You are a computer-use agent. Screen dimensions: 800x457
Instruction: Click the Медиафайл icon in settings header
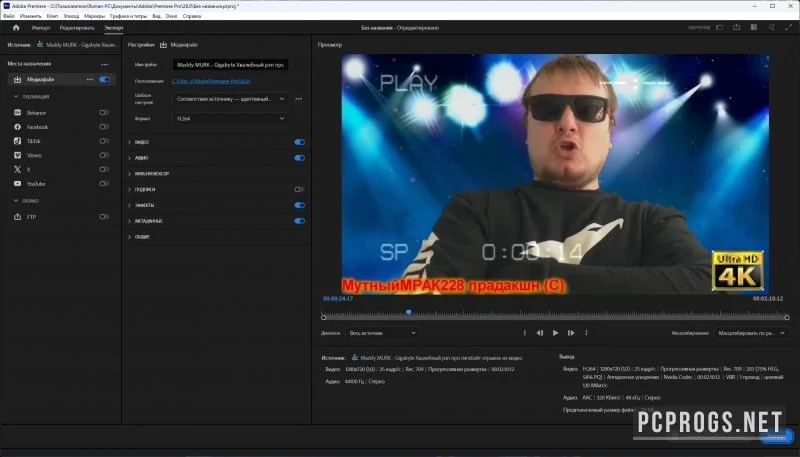coord(163,45)
